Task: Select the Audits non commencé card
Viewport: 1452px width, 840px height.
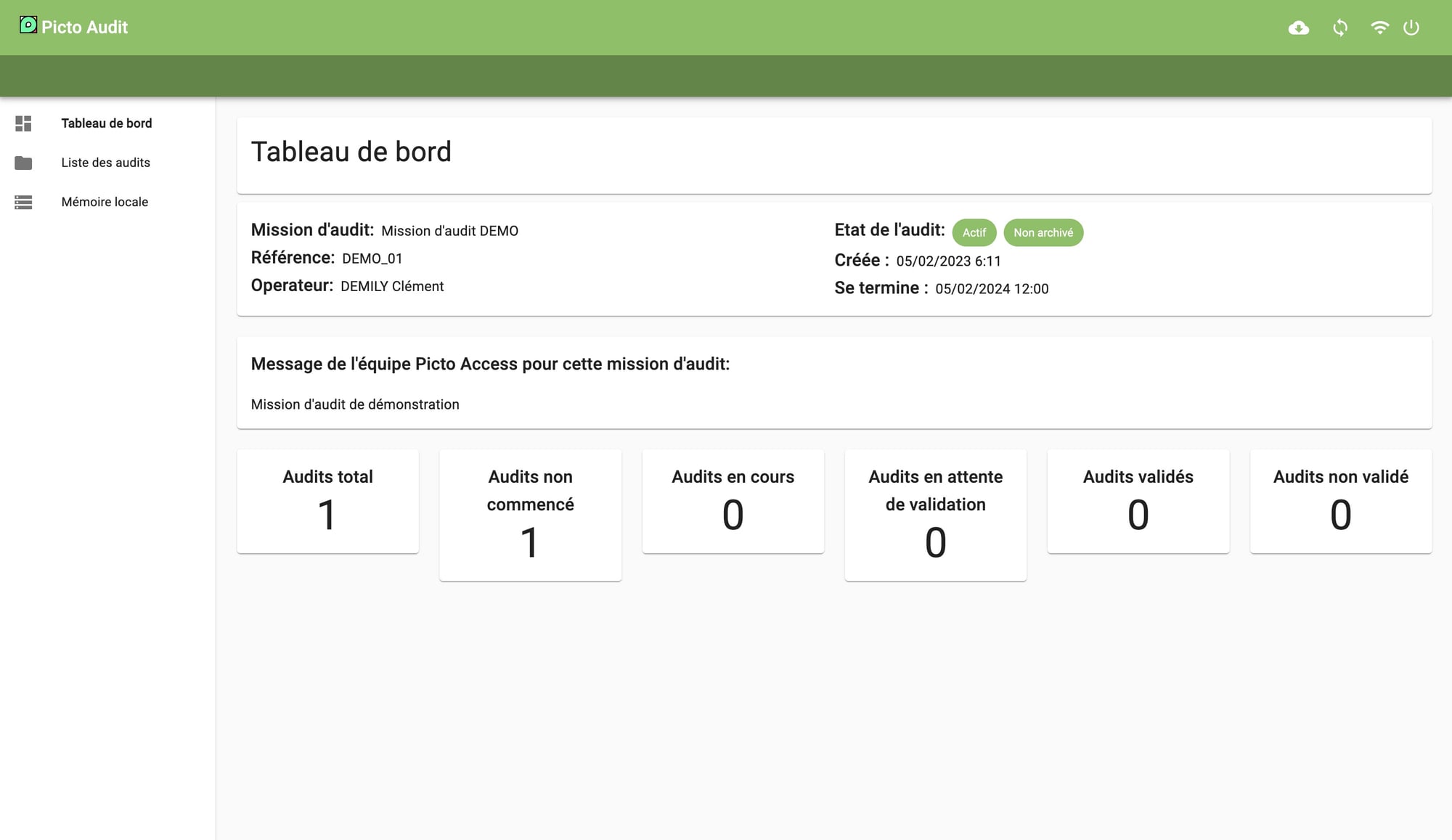Action: [530, 514]
